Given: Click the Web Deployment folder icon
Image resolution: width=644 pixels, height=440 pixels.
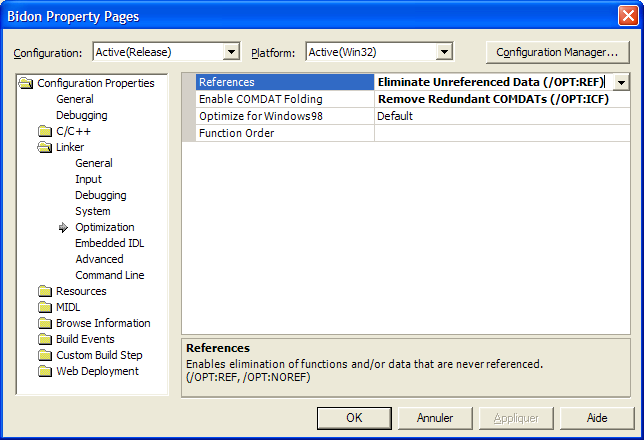Looking at the screenshot, I should click(x=45, y=371).
